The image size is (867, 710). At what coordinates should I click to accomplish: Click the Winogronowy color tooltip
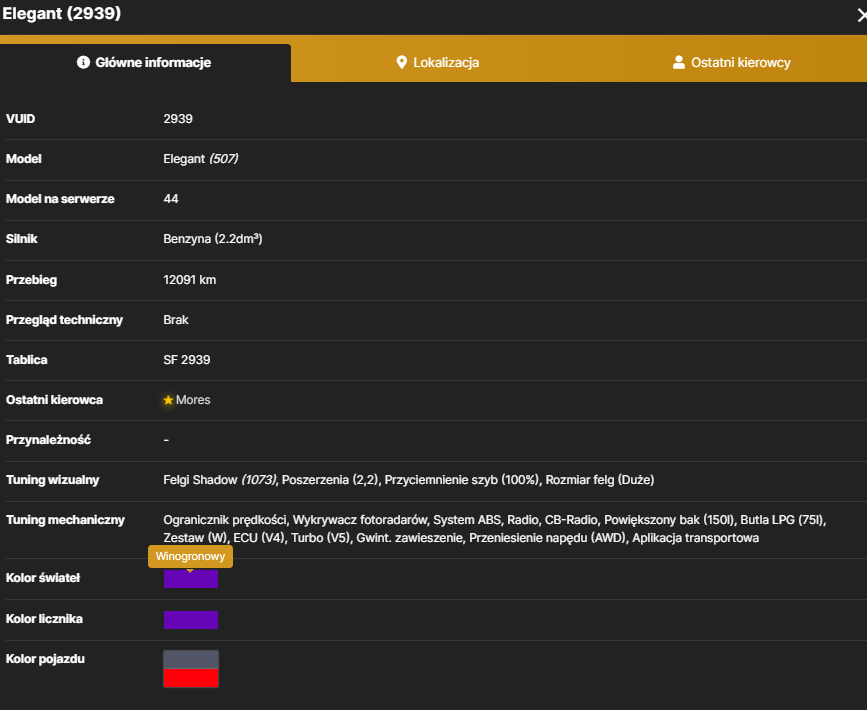click(190, 556)
